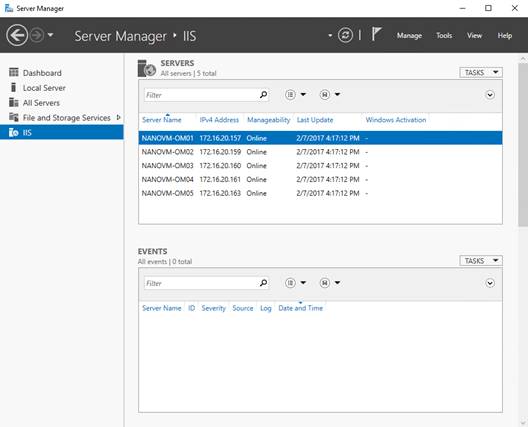
Task: Expand the Servers filter panel chevron
Action: coord(490,95)
